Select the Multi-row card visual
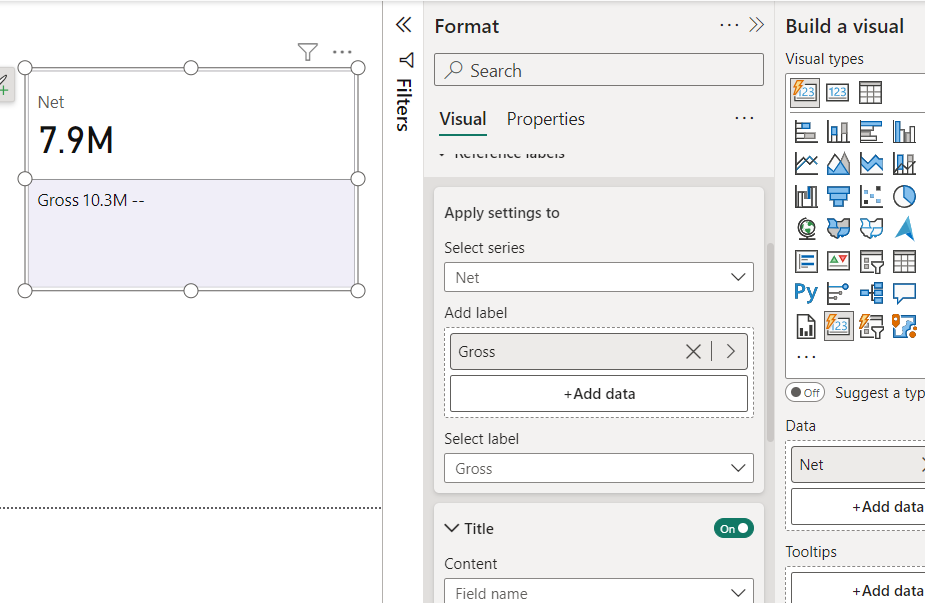The height and width of the screenshot is (603, 925). (x=806, y=261)
